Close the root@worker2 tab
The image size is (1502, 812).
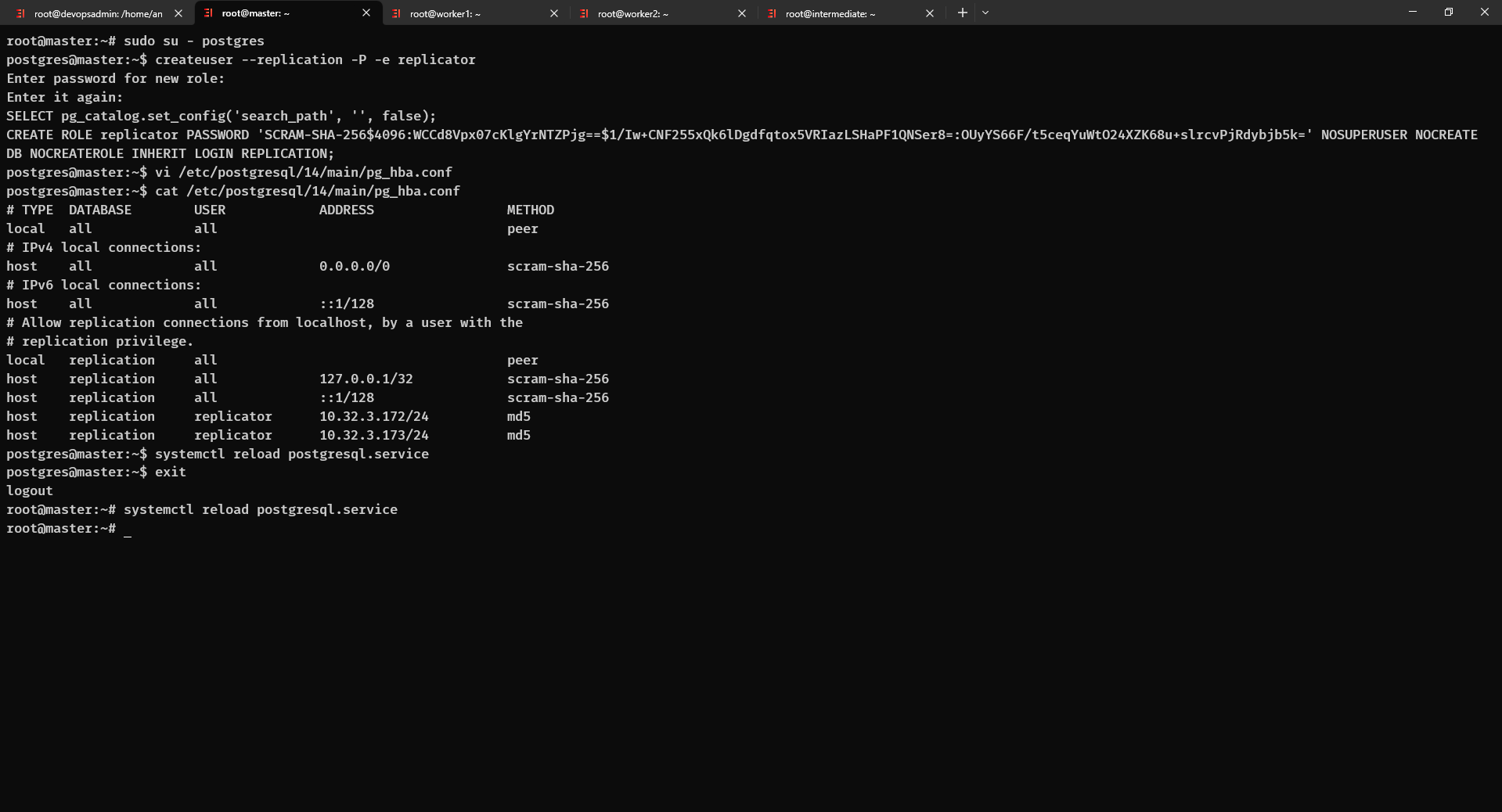(742, 13)
